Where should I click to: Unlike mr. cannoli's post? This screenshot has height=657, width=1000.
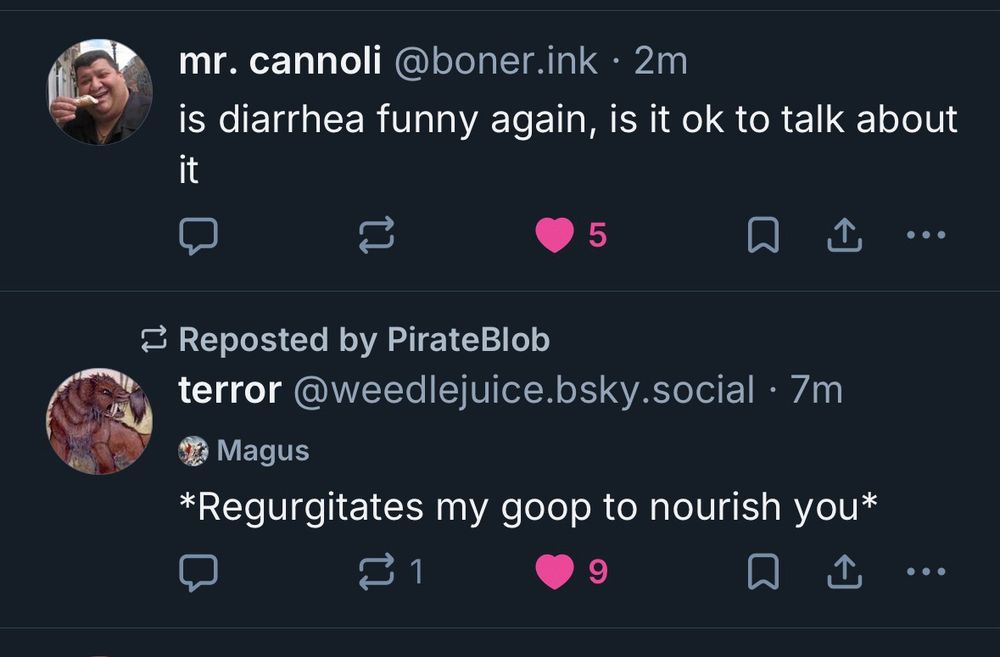click(553, 234)
